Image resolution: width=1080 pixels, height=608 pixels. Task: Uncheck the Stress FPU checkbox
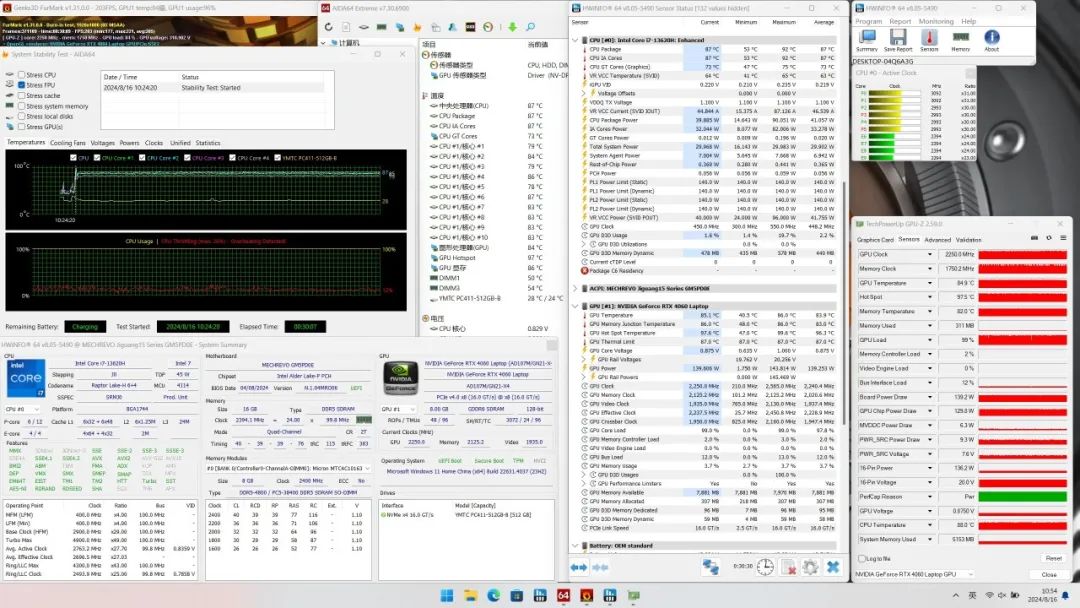point(21,85)
